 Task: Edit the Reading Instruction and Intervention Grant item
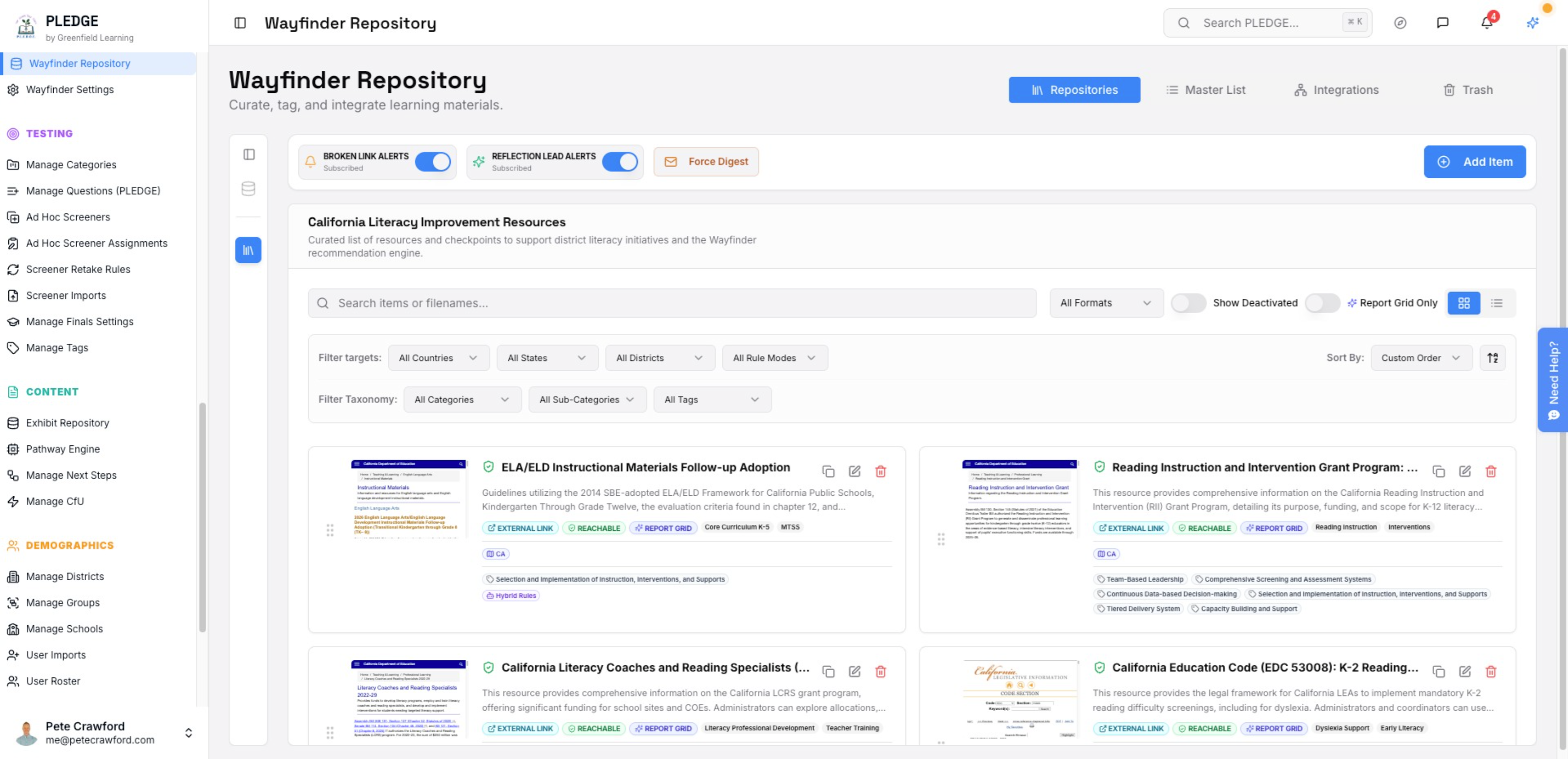(1465, 471)
